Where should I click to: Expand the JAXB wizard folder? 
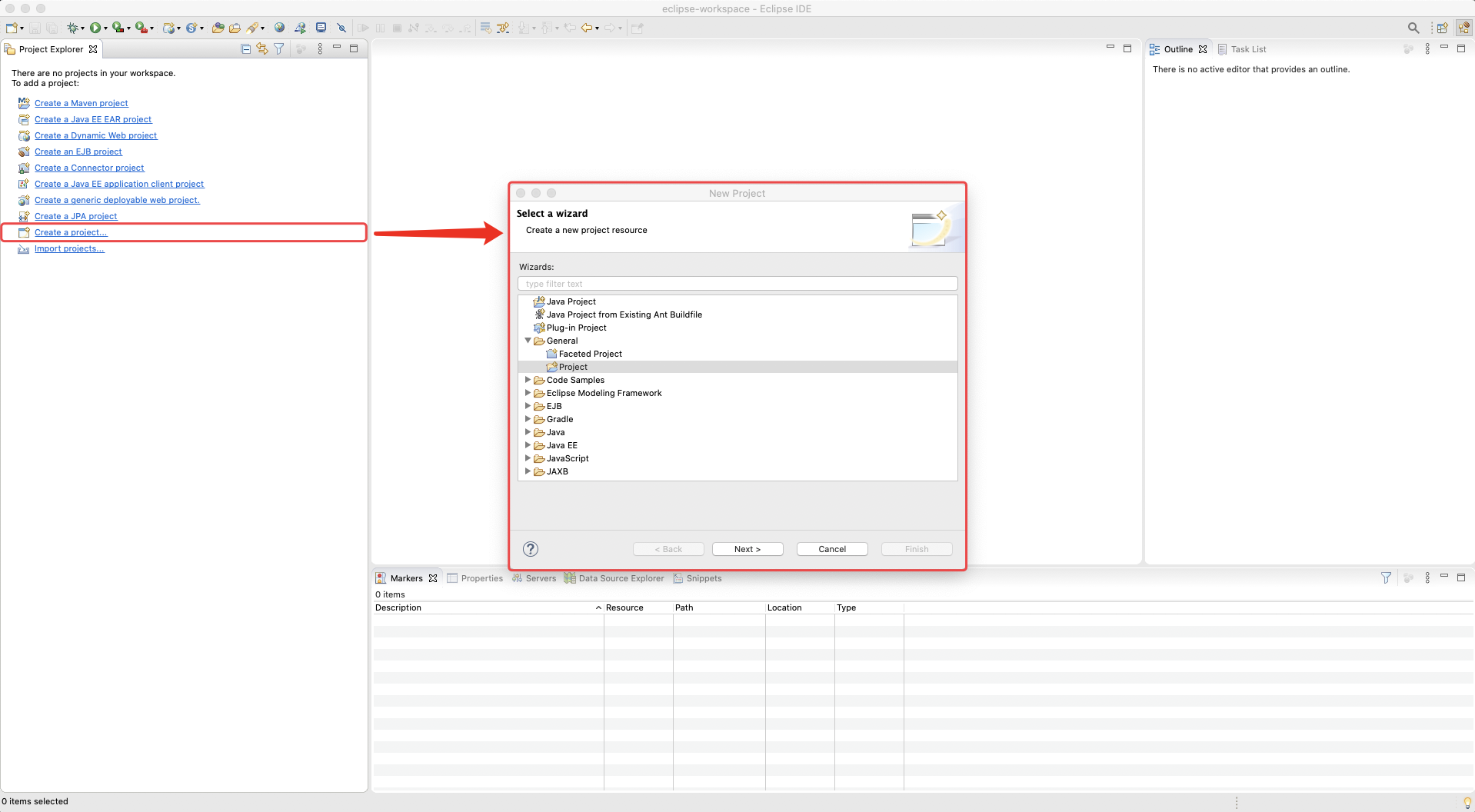(528, 471)
